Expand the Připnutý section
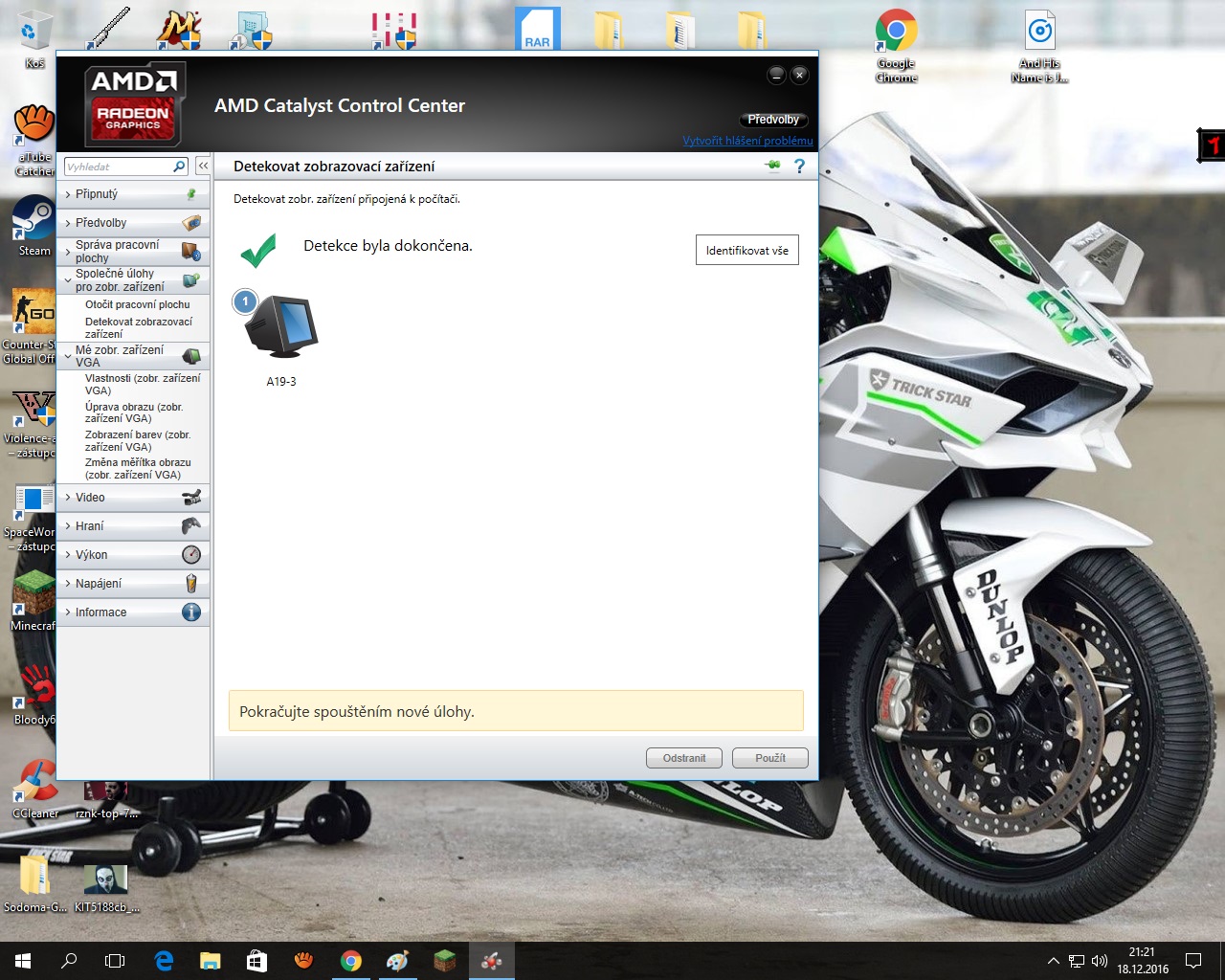Viewport: 1225px width, 980px height. tap(97, 194)
